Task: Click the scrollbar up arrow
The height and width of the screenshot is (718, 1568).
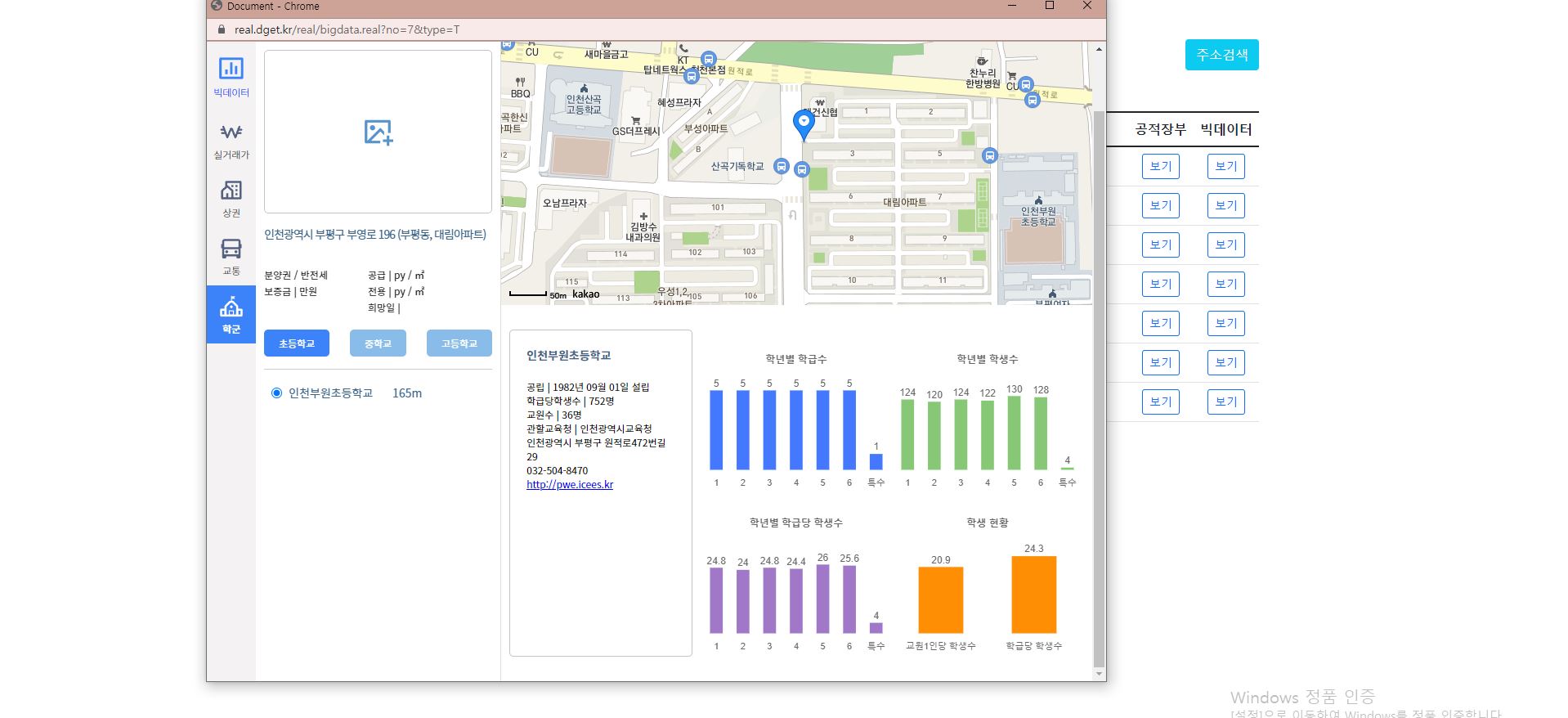Action: click(x=1099, y=50)
